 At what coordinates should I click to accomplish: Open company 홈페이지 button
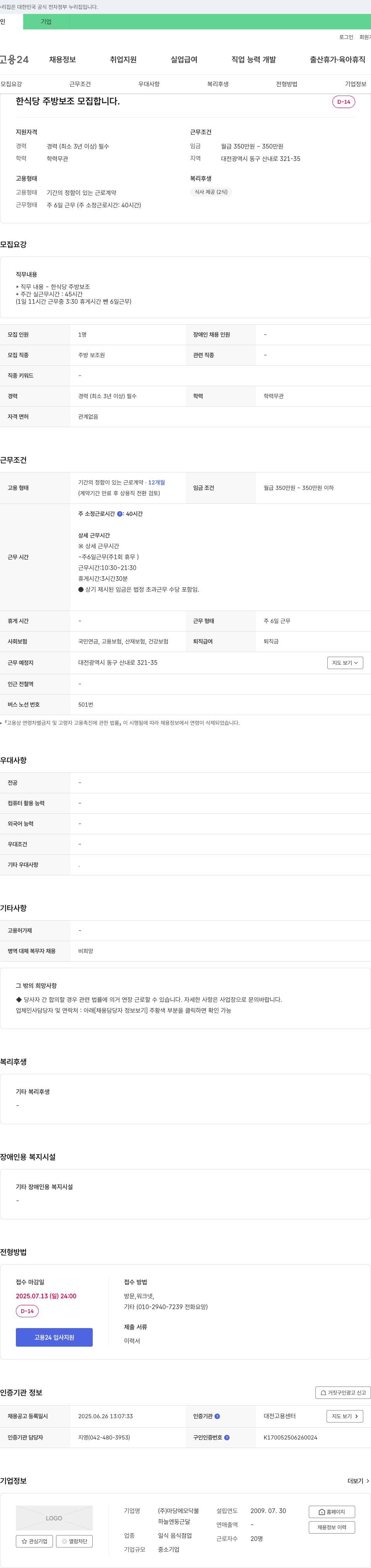[x=332, y=1512]
